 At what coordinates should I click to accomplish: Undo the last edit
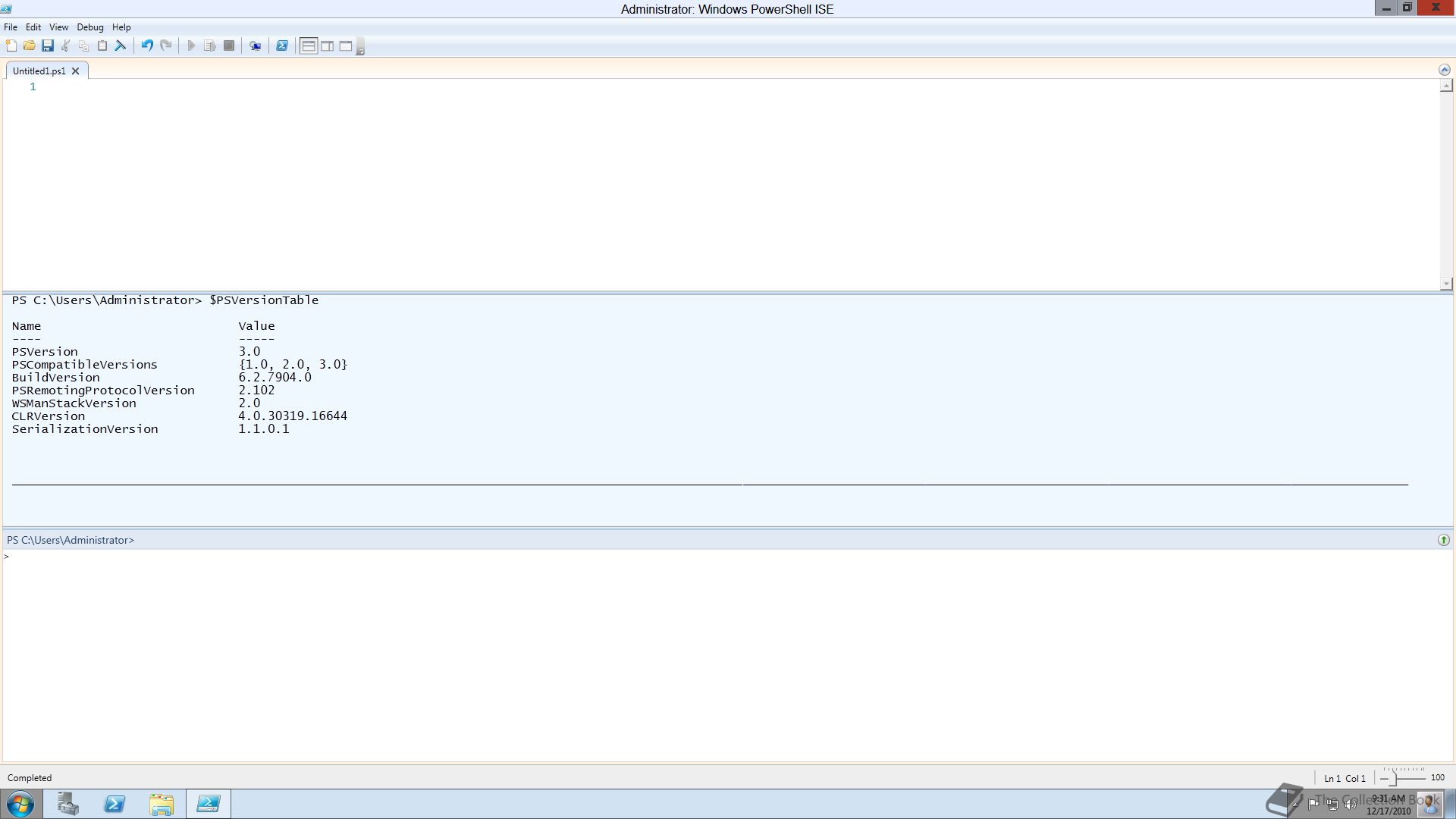tap(147, 46)
